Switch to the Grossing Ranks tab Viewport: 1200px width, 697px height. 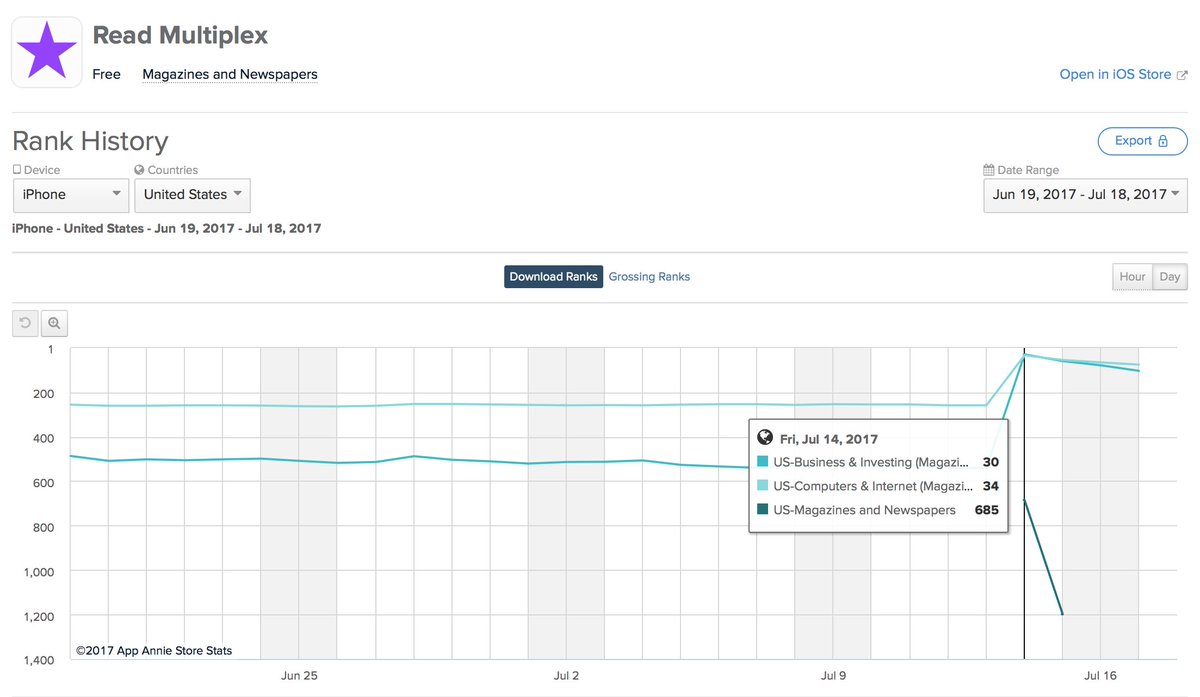[649, 277]
